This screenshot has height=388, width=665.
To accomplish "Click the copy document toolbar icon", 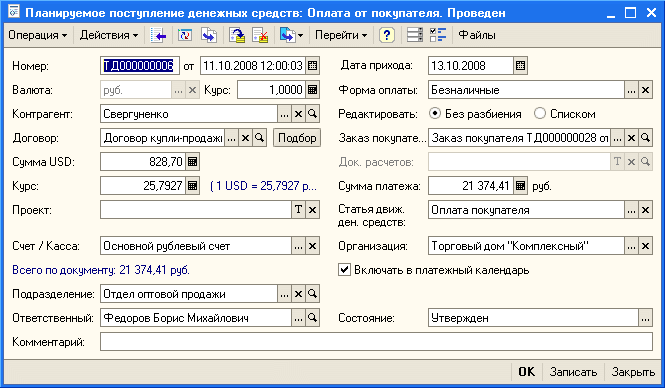I will click(209, 35).
